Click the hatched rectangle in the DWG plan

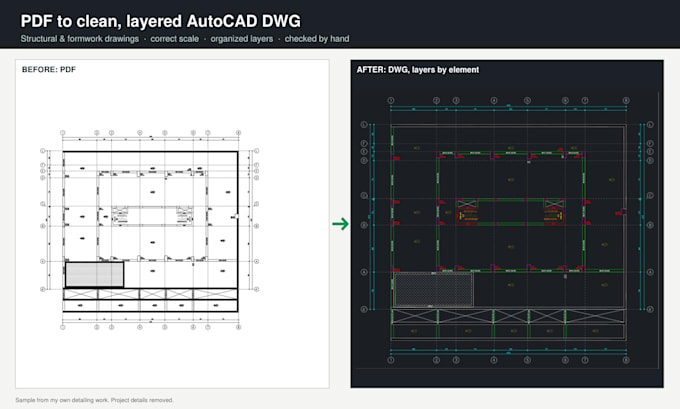pos(434,290)
